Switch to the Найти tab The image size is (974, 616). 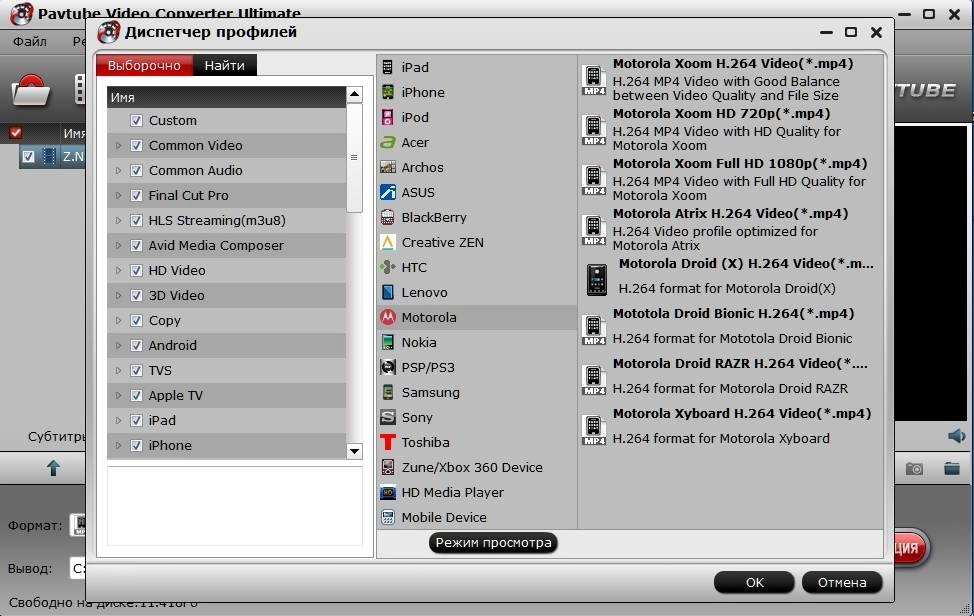[x=224, y=65]
